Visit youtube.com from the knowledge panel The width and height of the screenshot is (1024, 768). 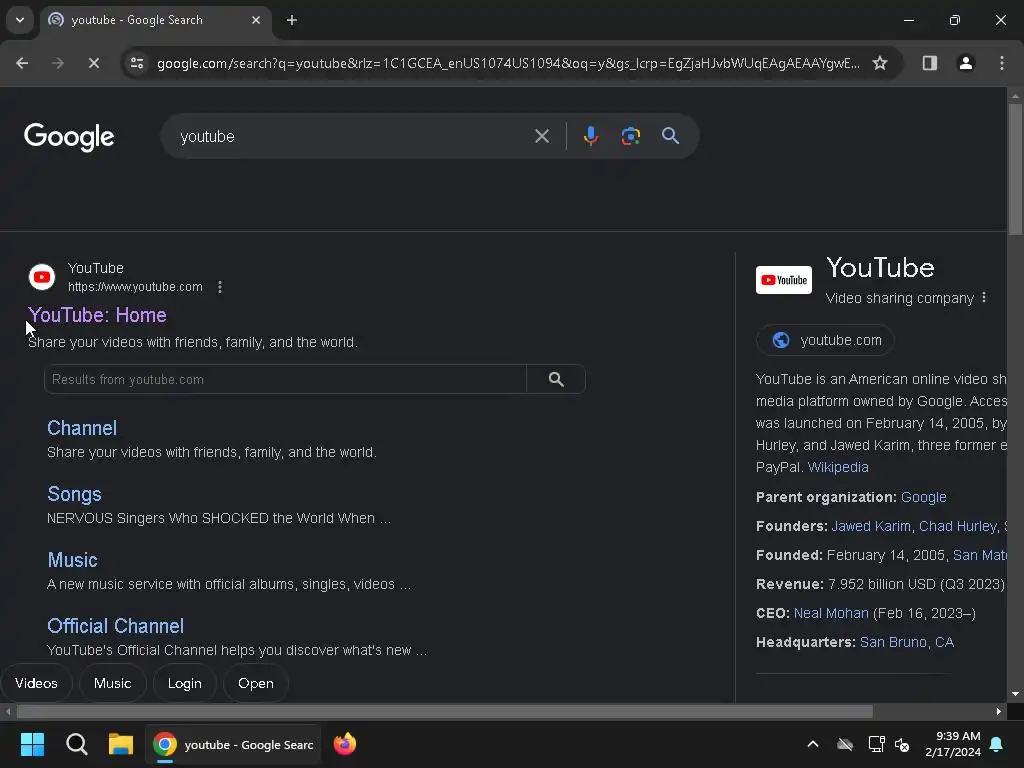coord(825,340)
